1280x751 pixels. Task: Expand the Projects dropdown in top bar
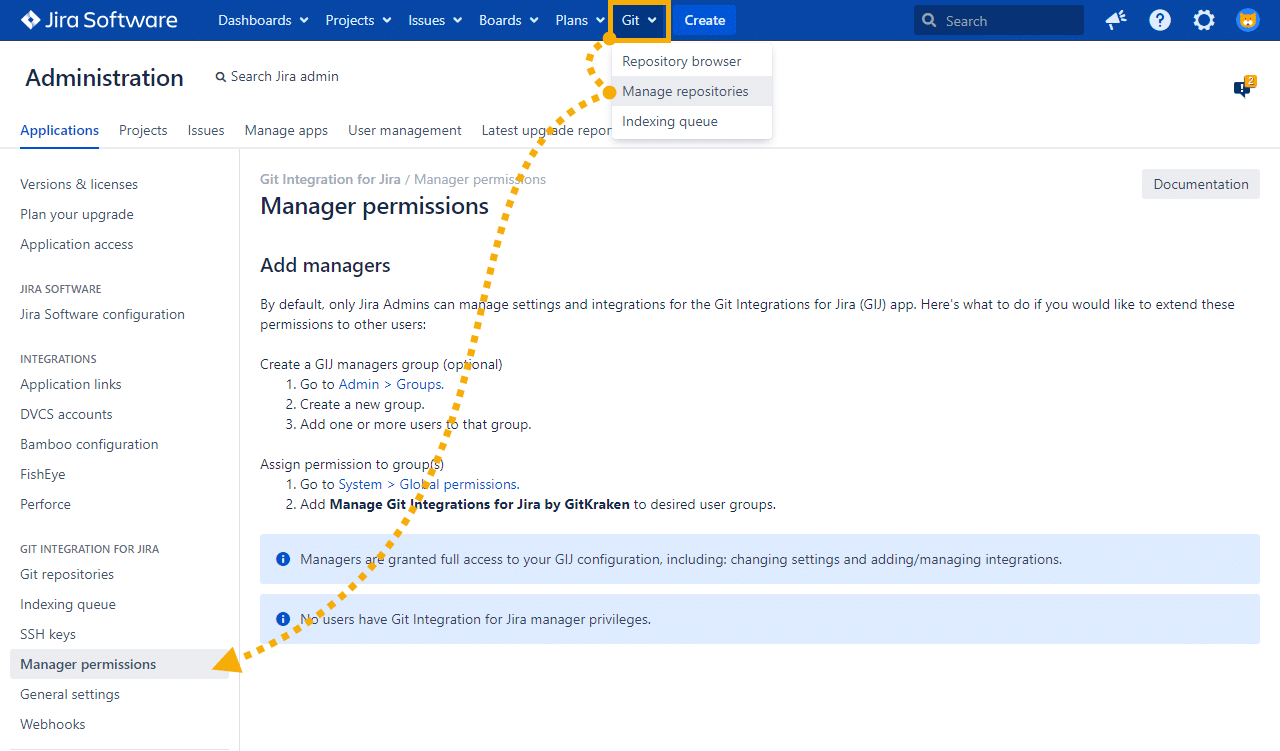pos(358,20)
